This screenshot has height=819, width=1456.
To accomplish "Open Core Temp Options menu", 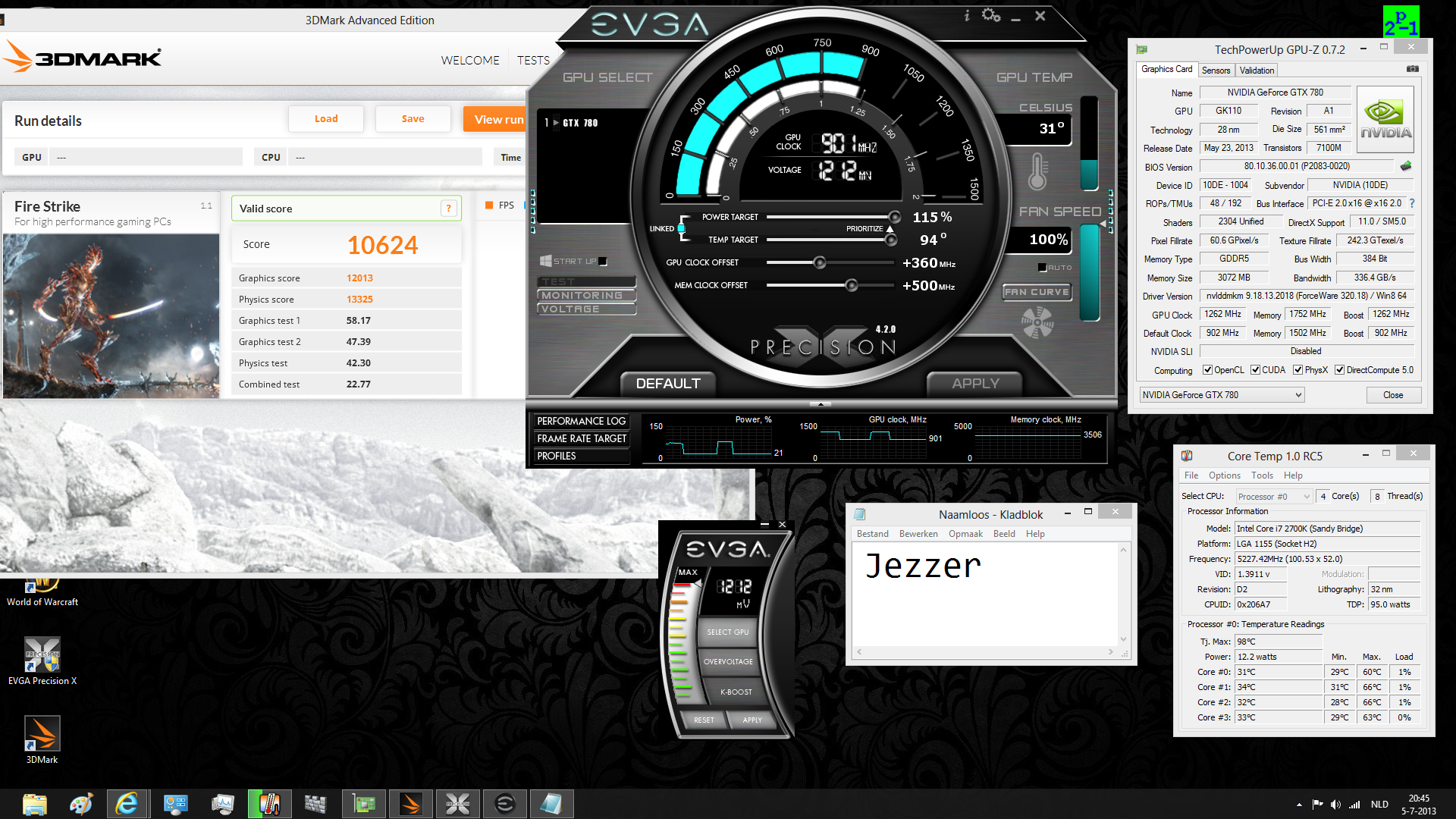I will click(1224, 475).
